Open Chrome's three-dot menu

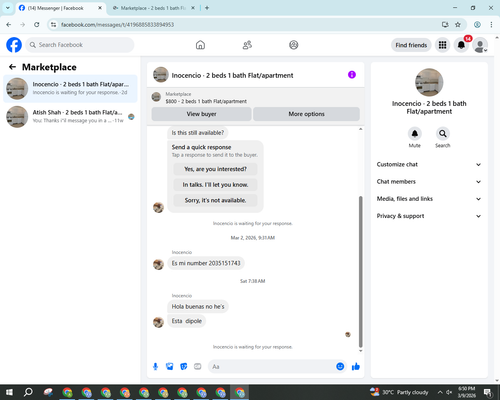coord(491,25)
